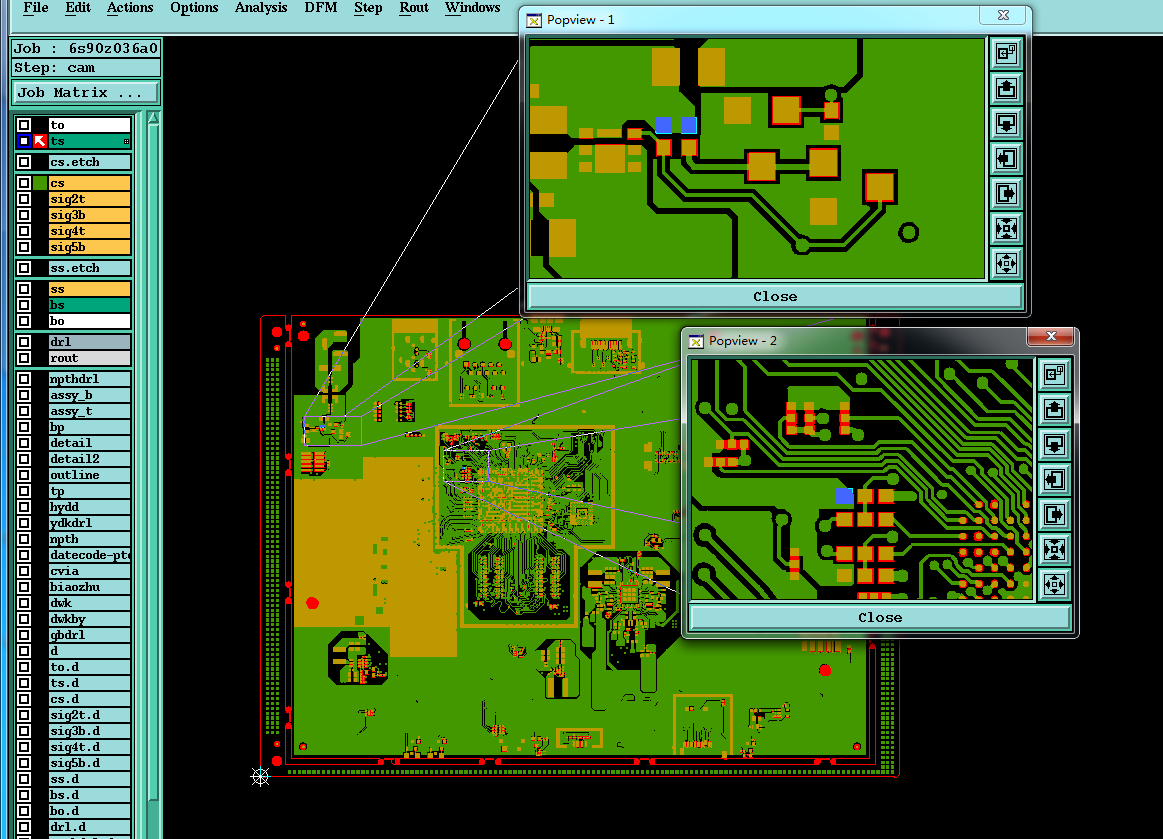This screenshot has width=1163, height=839.
Task: Click the green color swatch of cs layer
Action: (40, 182)
